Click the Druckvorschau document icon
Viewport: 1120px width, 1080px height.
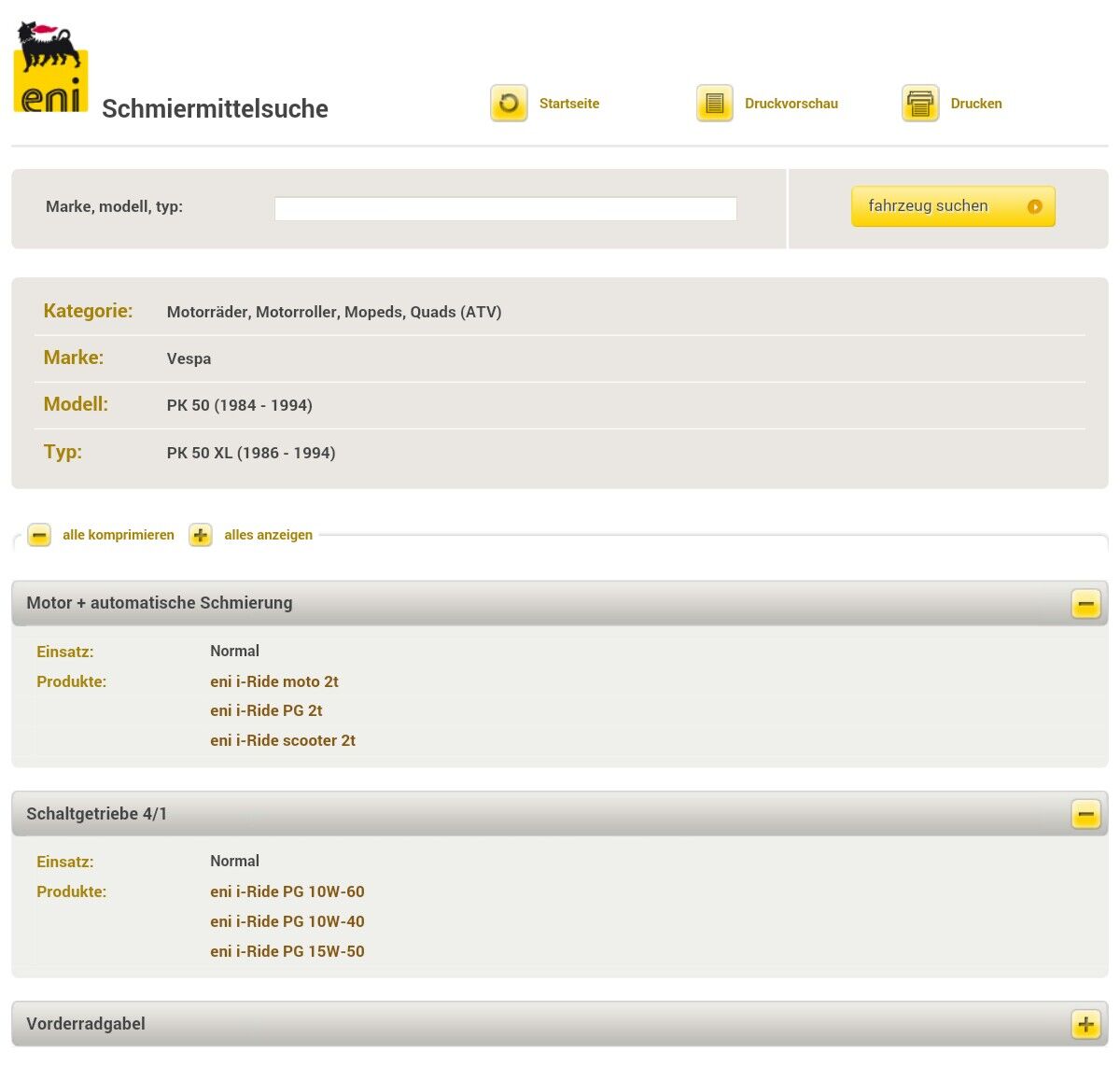tap(715, 104)
